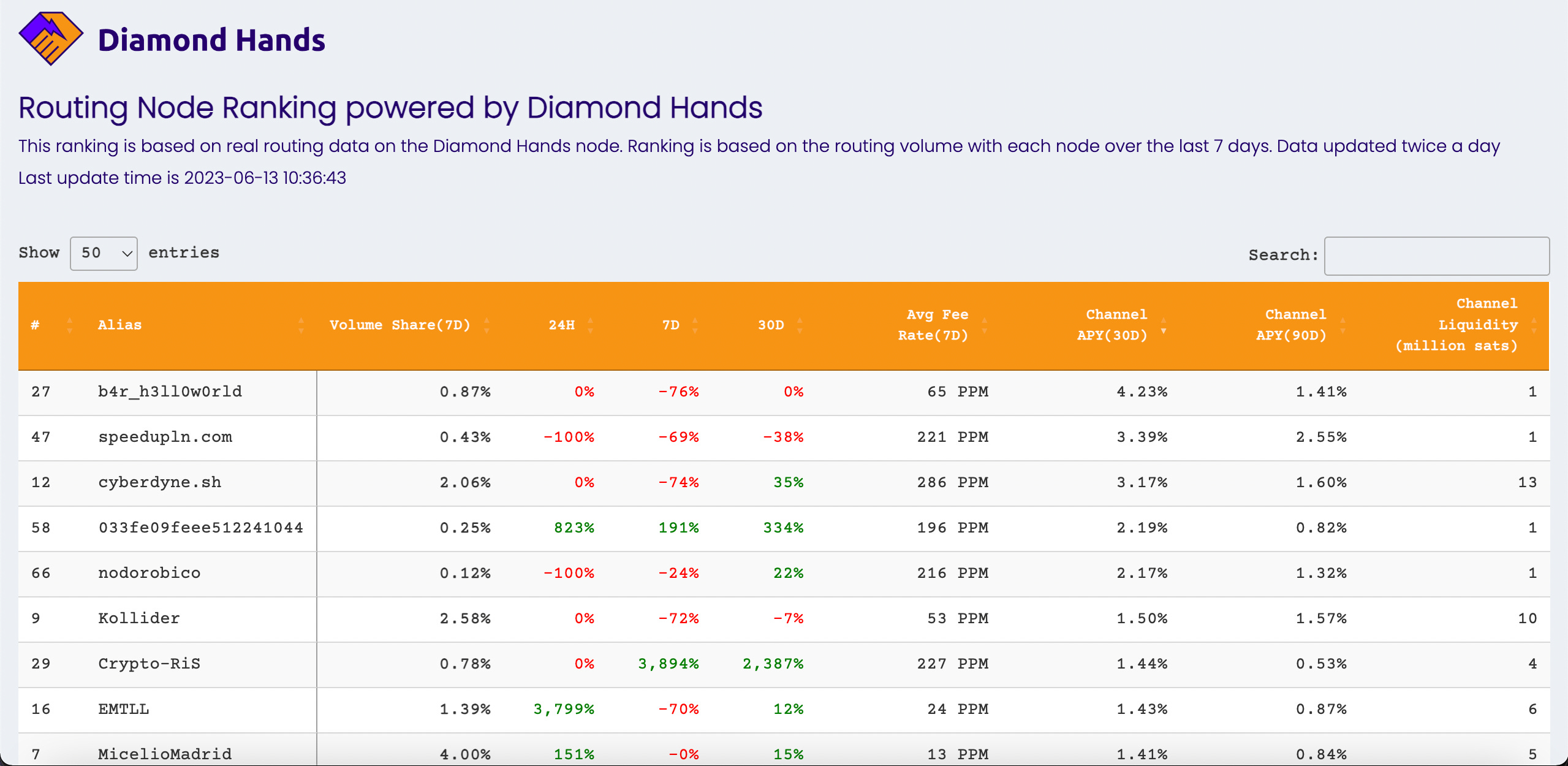Click the 4.23% Channel APY(30D) cell
The height and width of the screenshot is (766, 1568).
(1142, 392)
